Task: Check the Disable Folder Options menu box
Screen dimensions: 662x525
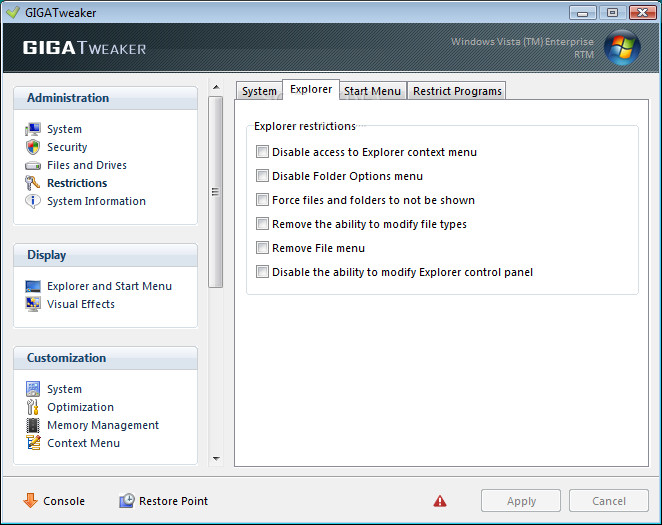Action: [x=262, y=176]
